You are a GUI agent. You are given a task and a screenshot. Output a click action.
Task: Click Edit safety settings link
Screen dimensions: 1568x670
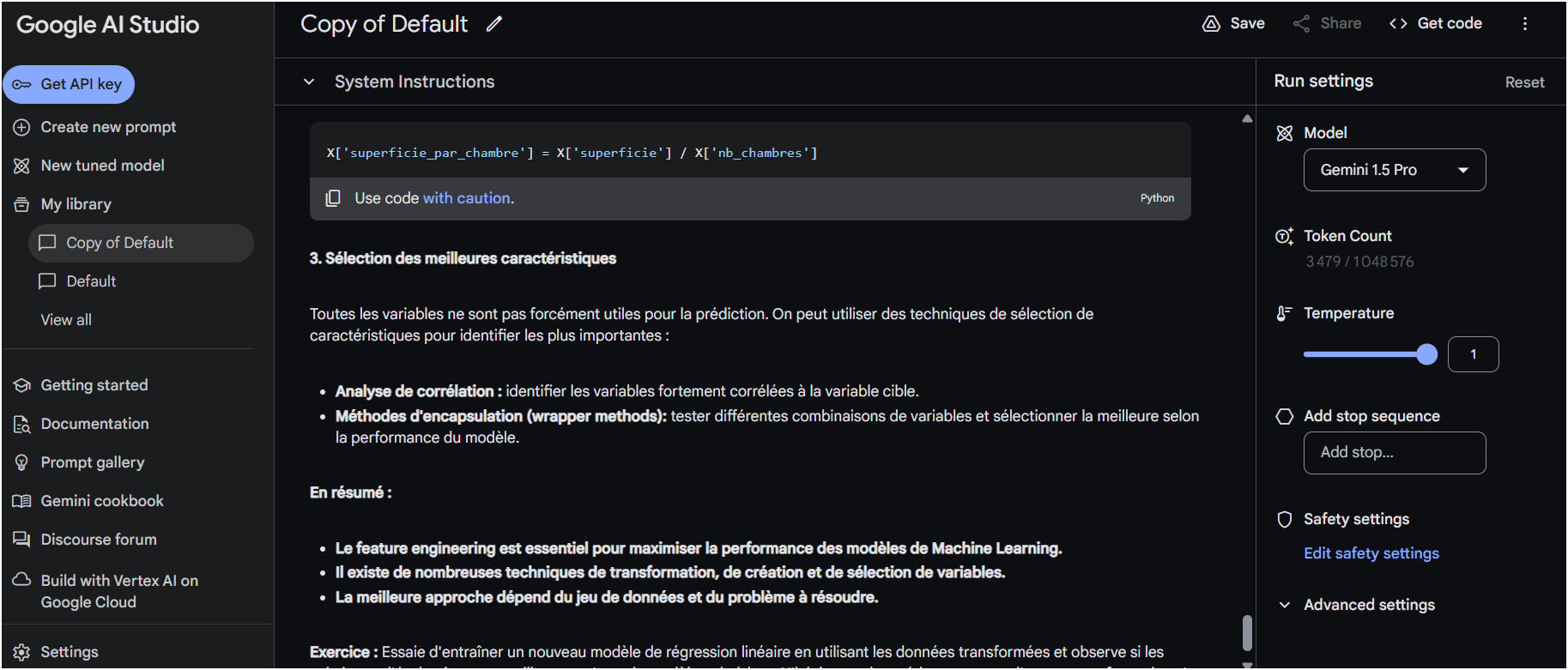click(1371, 553)
